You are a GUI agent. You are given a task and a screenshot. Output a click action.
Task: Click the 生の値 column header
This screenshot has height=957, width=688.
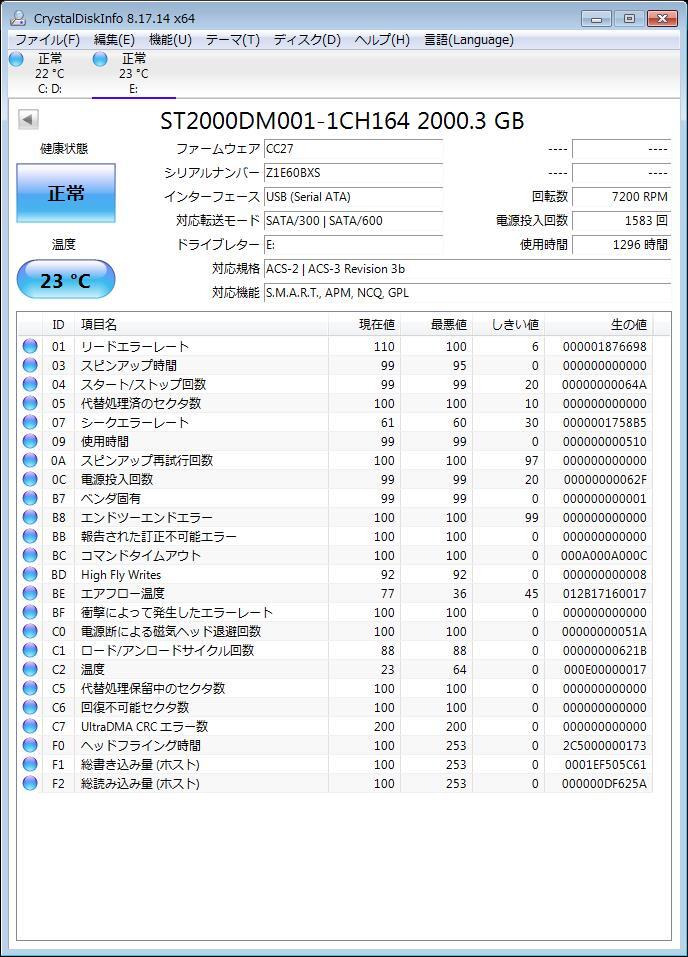pos(598,325)
